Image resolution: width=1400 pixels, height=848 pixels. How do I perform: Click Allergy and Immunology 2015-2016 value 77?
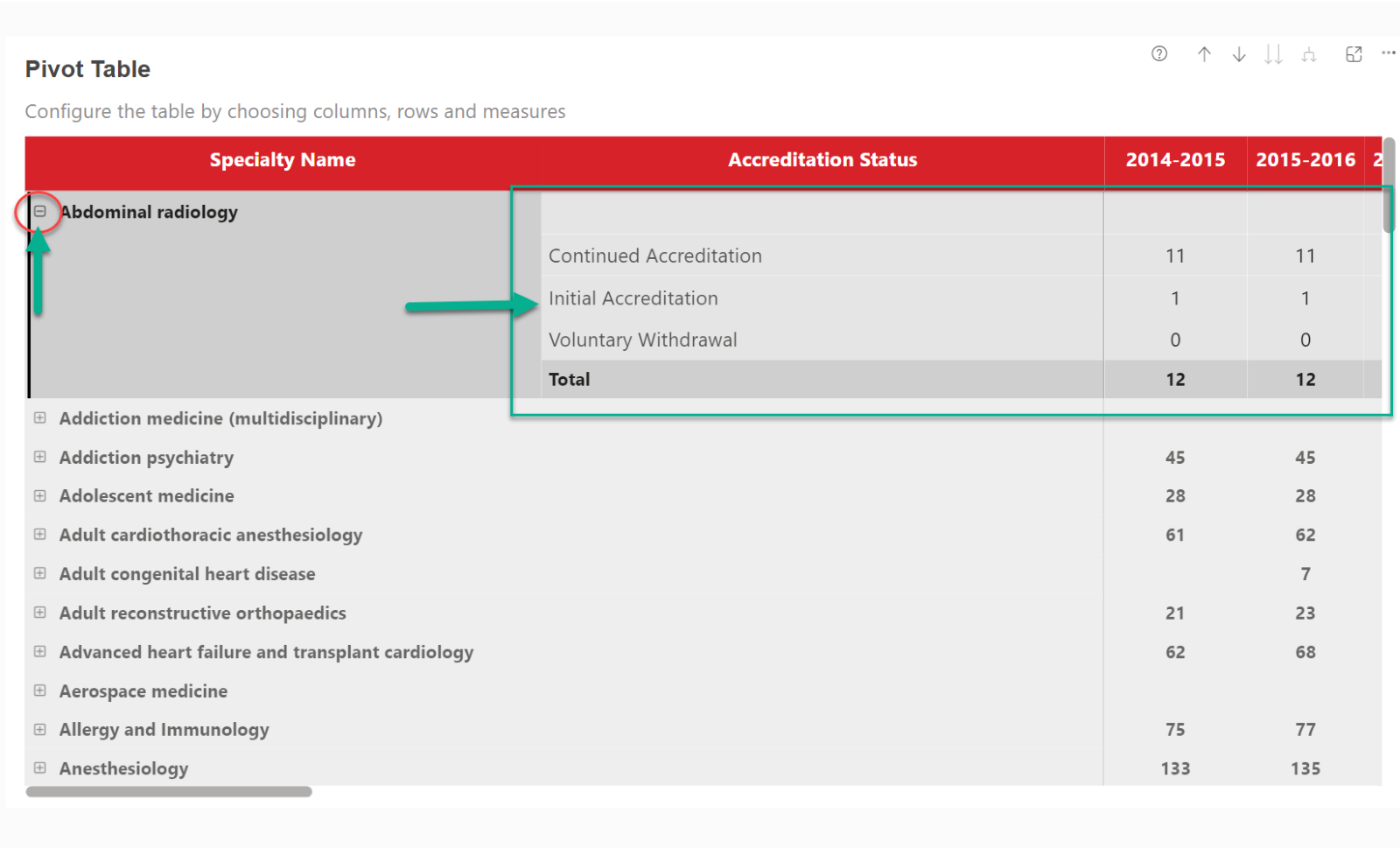(x=1305, y=730)
